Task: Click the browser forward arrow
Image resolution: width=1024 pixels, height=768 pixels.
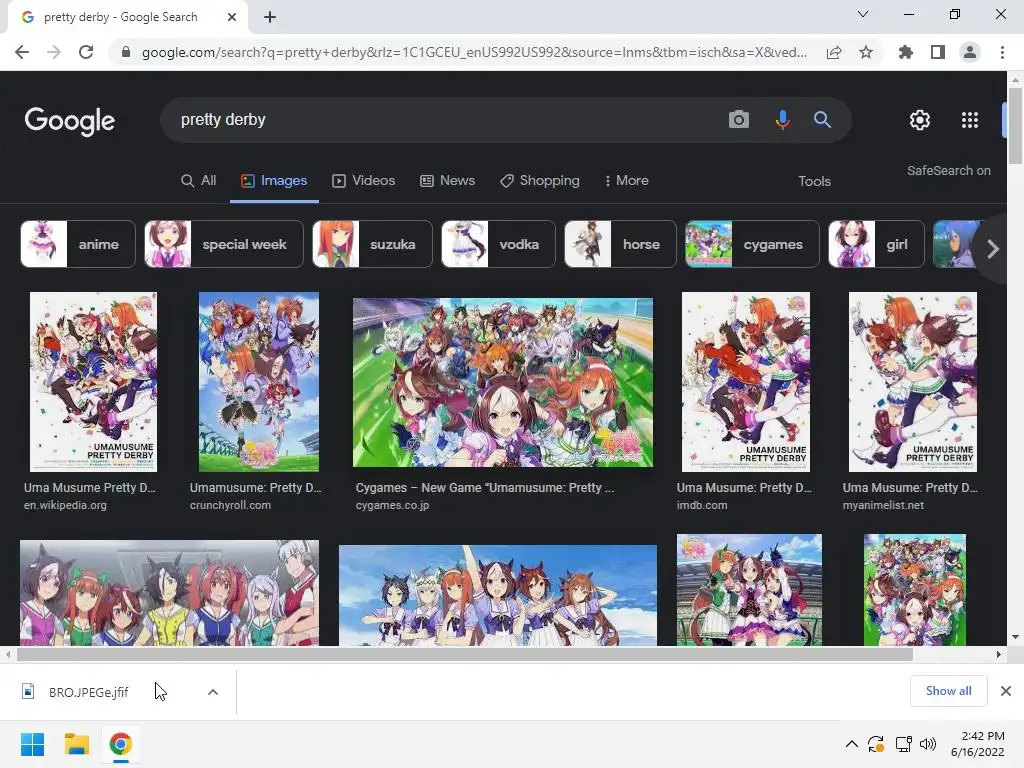Action: click(x=54, y=52)
